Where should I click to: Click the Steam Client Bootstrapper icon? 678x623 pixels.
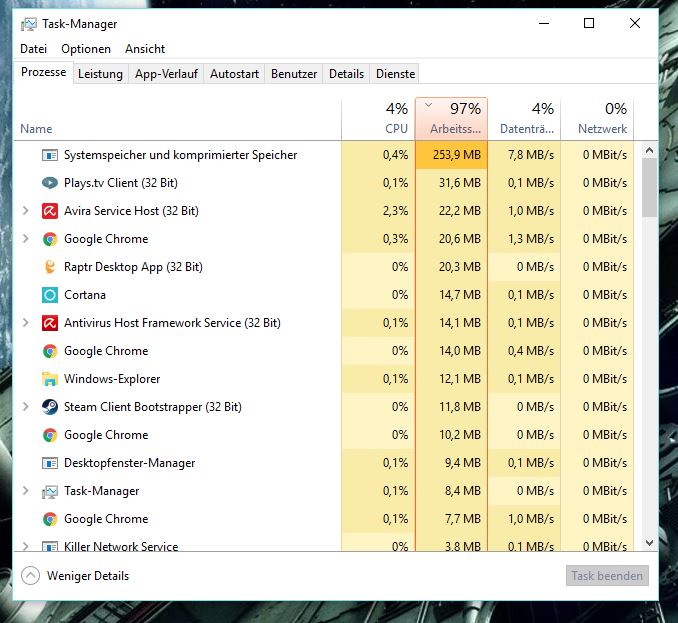click(50, 407)
